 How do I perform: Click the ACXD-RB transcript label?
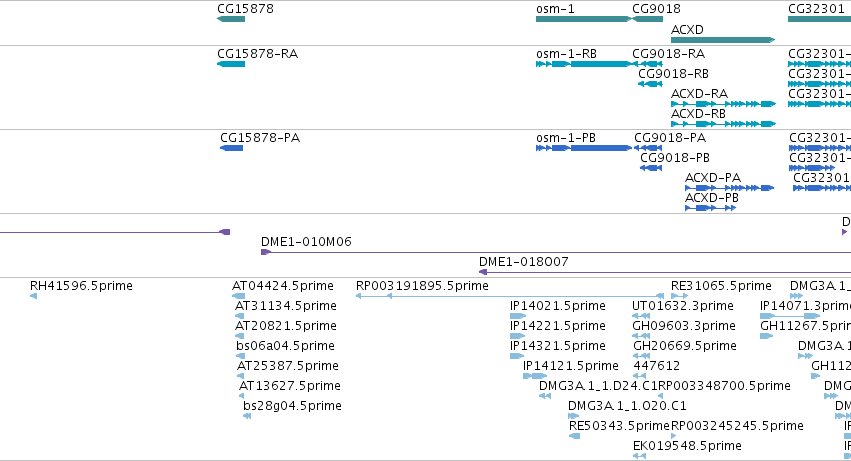(x=698, y=114)
